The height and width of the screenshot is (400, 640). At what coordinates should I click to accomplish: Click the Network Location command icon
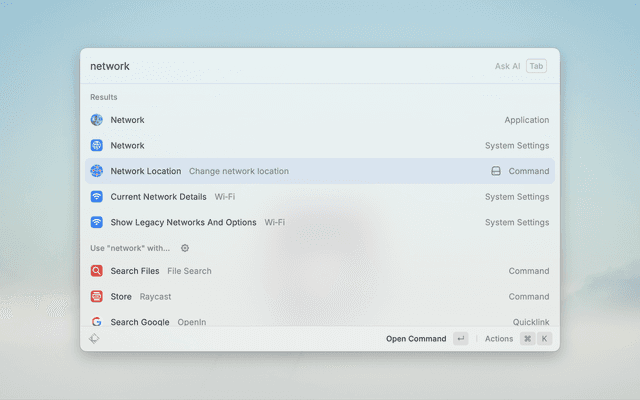[x=97, y=171]
